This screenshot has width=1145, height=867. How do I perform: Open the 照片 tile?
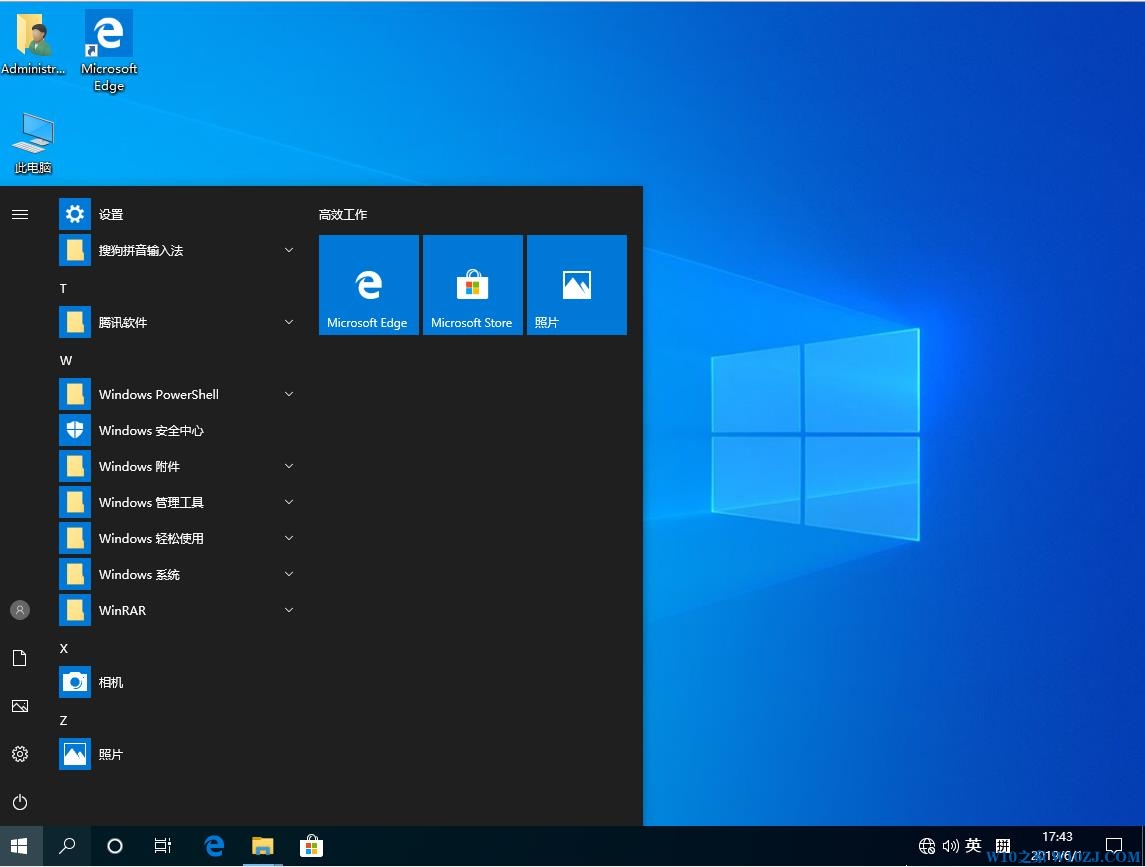[x=577, y=285]
